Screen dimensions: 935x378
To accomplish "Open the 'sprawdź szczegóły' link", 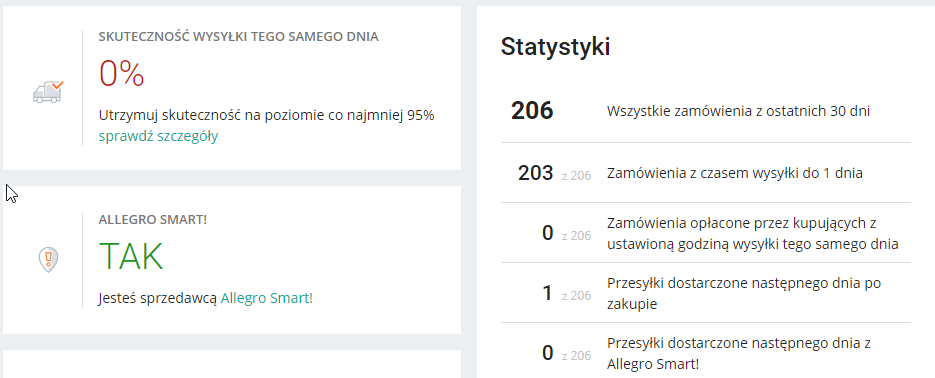I will pos(158,137).
